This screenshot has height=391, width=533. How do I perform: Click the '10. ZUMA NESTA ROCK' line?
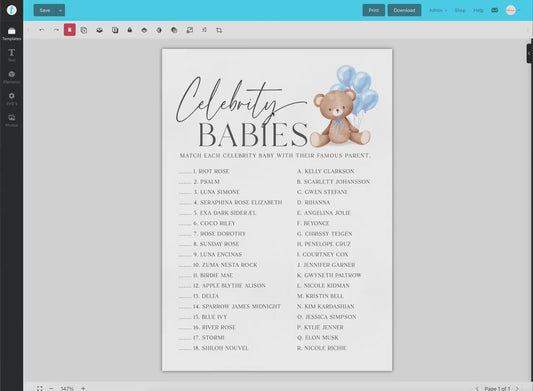click(x=218, y=265)
